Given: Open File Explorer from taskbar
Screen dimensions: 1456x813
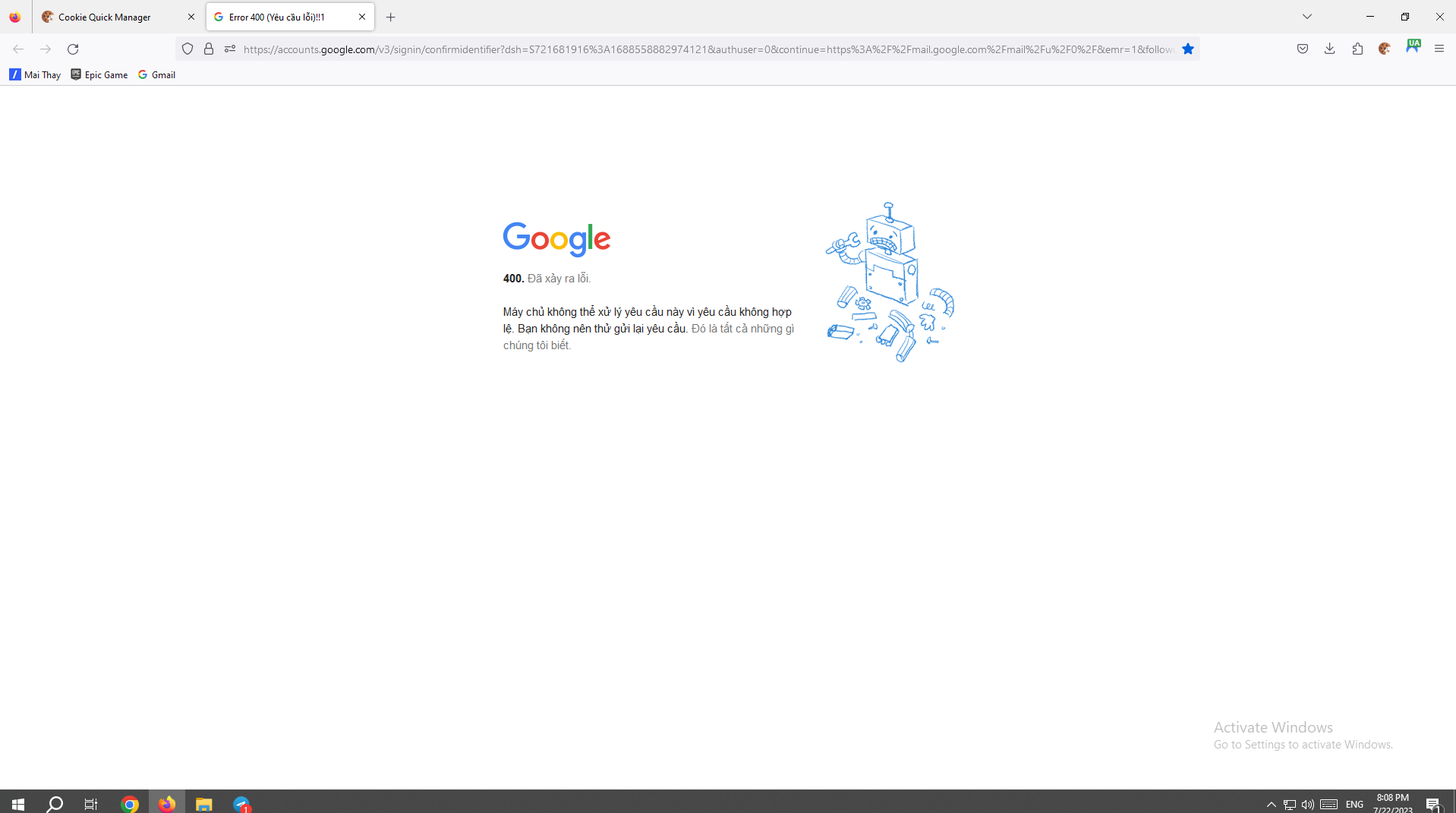Looking at the screenshot, I should [204, 804].
